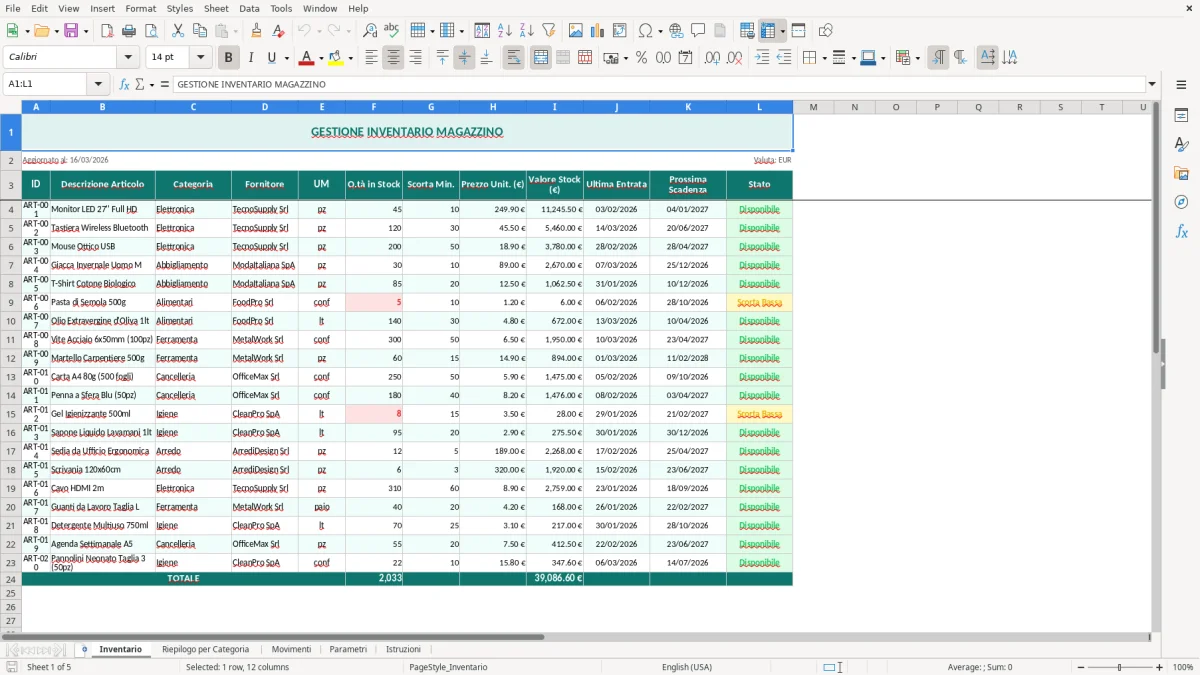Viewport: 1200px width, 675px height.
Task: Switch to Movimenti sheet tab
Action: 291,649
